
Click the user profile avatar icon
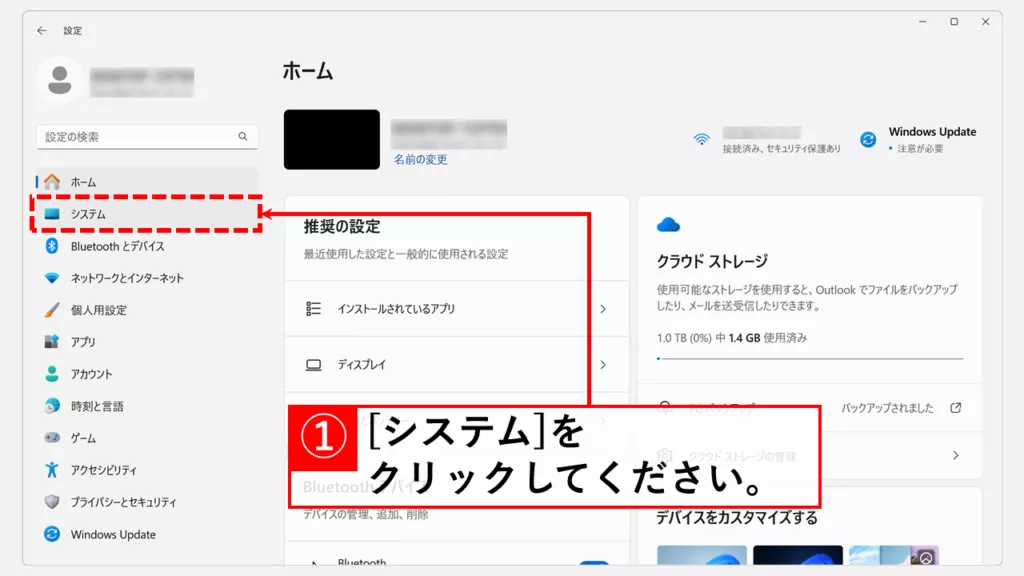pos(59,80)
